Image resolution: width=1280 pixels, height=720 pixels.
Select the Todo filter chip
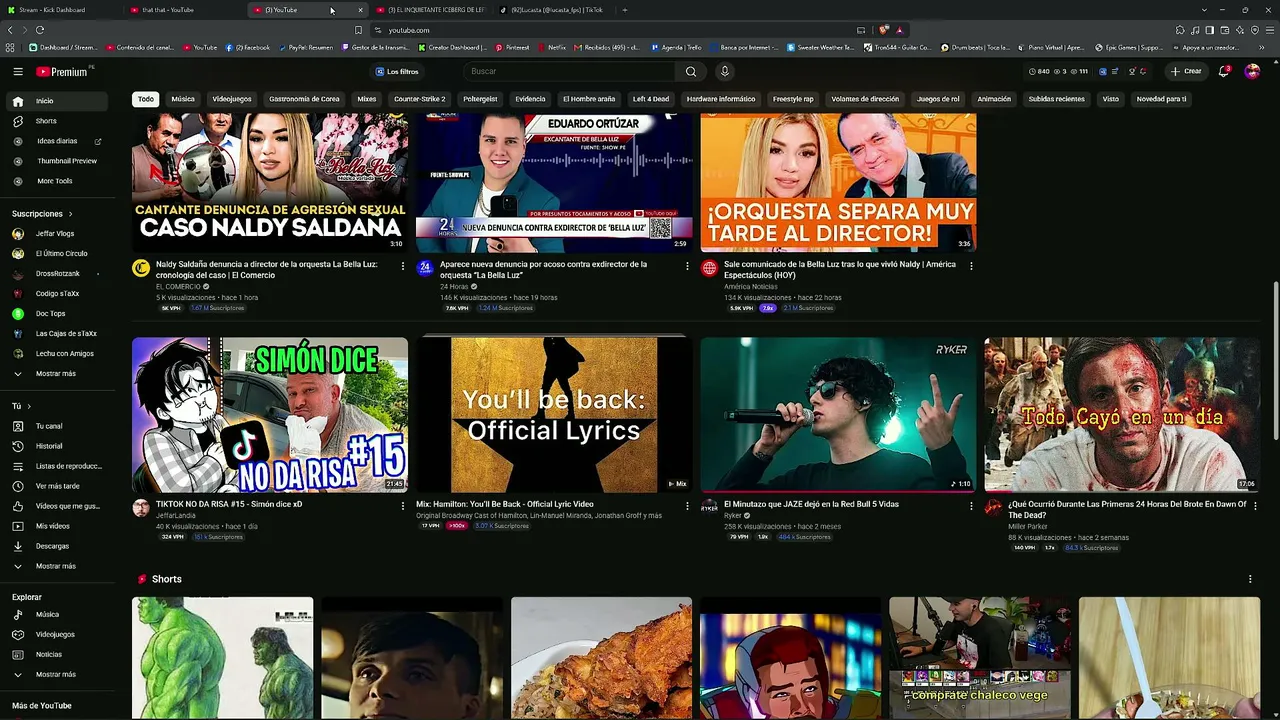click(x=146, y=99)
